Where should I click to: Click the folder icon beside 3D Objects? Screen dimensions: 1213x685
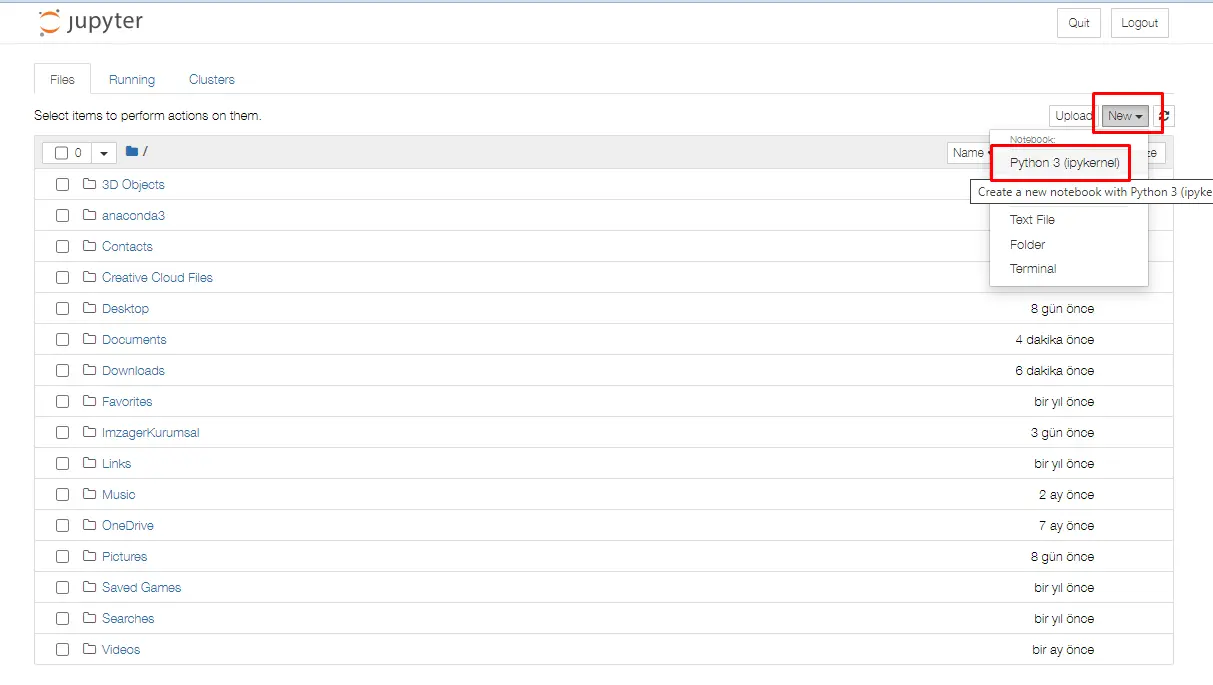coord(89,184)
